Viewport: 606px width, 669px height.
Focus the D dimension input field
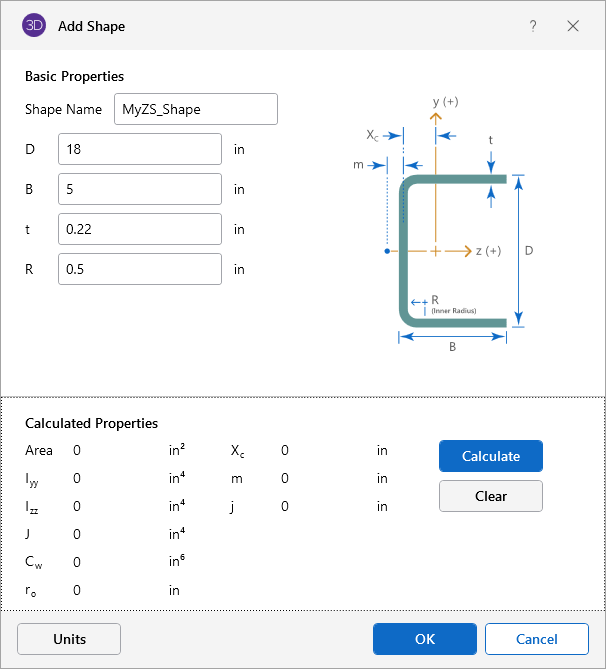point(140,149)
